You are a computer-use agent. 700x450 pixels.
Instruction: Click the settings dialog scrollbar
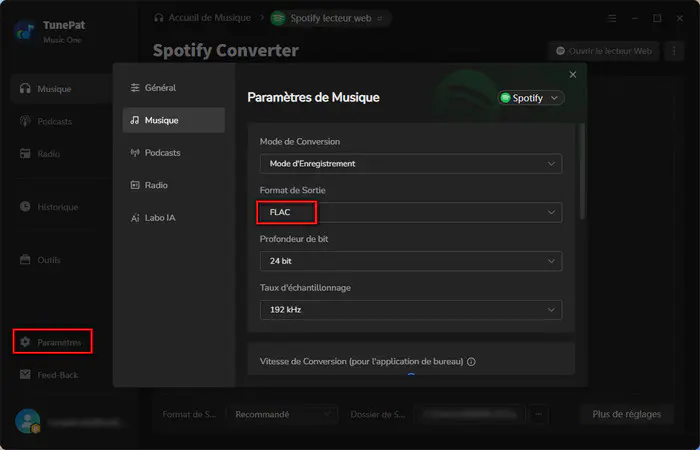point(582,171)
